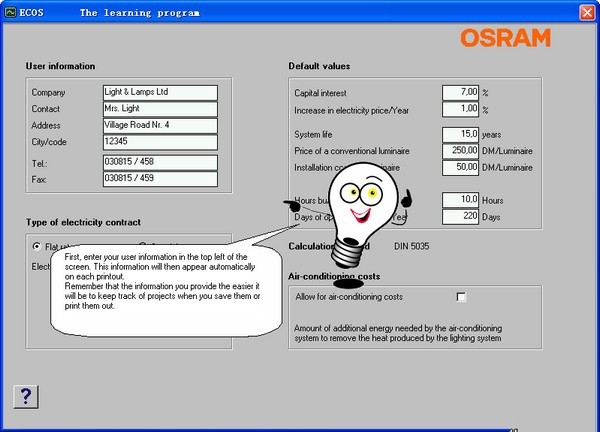Click Price of a conventional luminaire label
Image resolution: width=600 pixels, height=432 pixels.
(x=352, y=151)
